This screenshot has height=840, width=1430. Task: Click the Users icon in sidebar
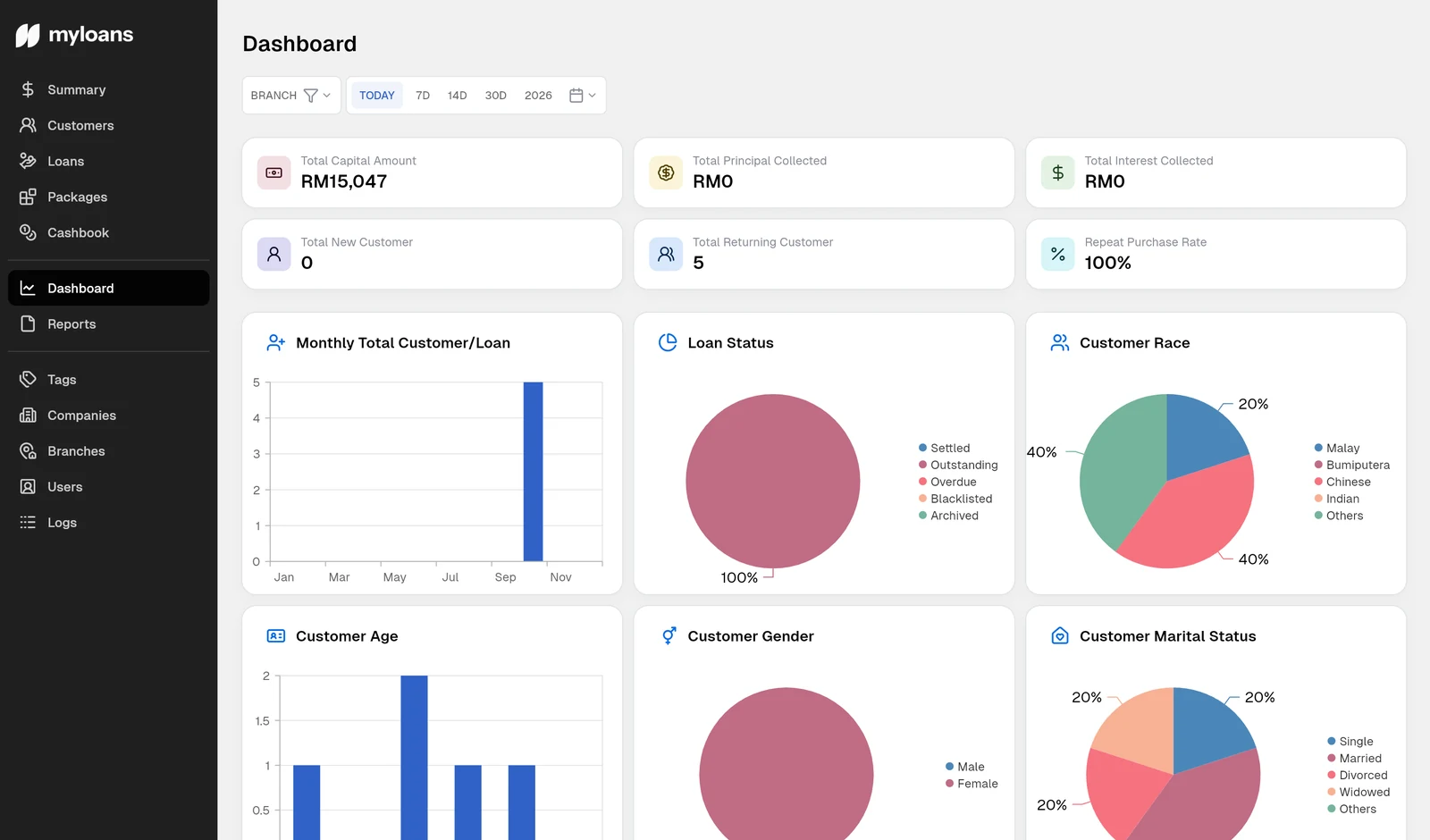(x=28, y=486)
